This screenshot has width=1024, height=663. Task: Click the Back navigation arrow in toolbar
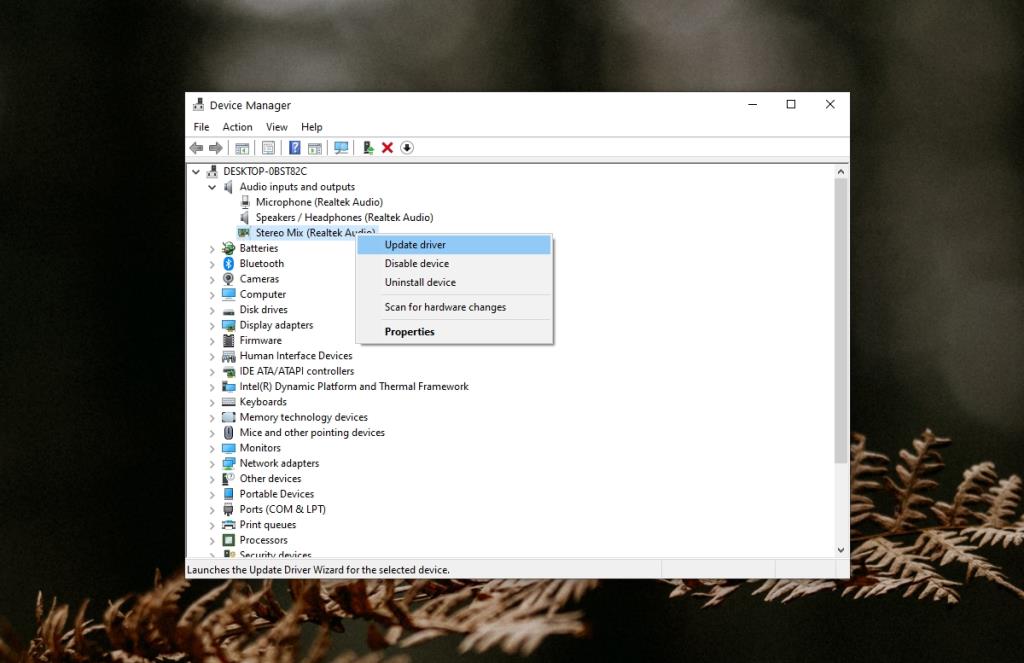pyautogui.click(x=197, y=147)
